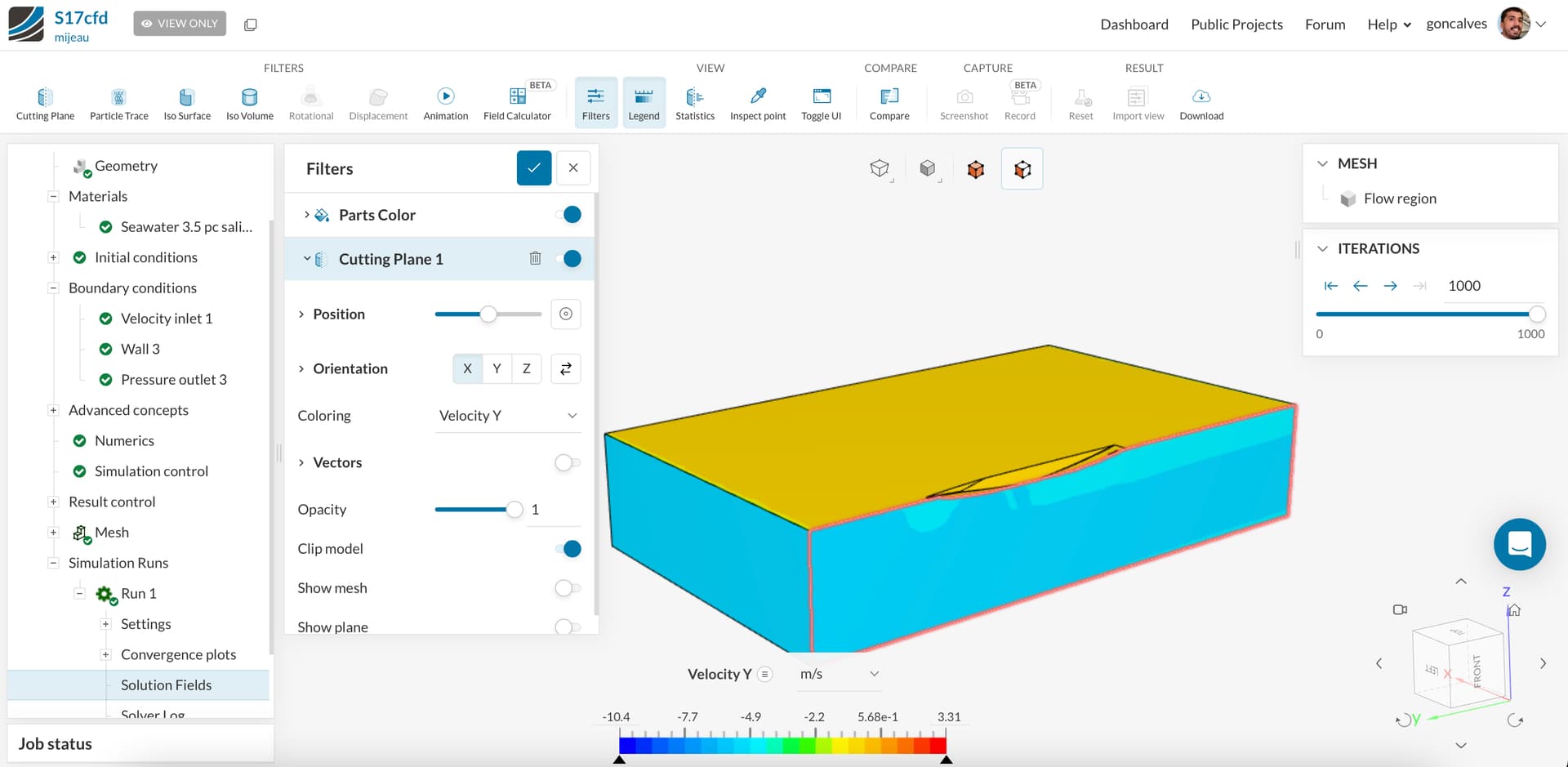
Task: Collapse the ITERATIONS panel
Action: pos(1322,248)
